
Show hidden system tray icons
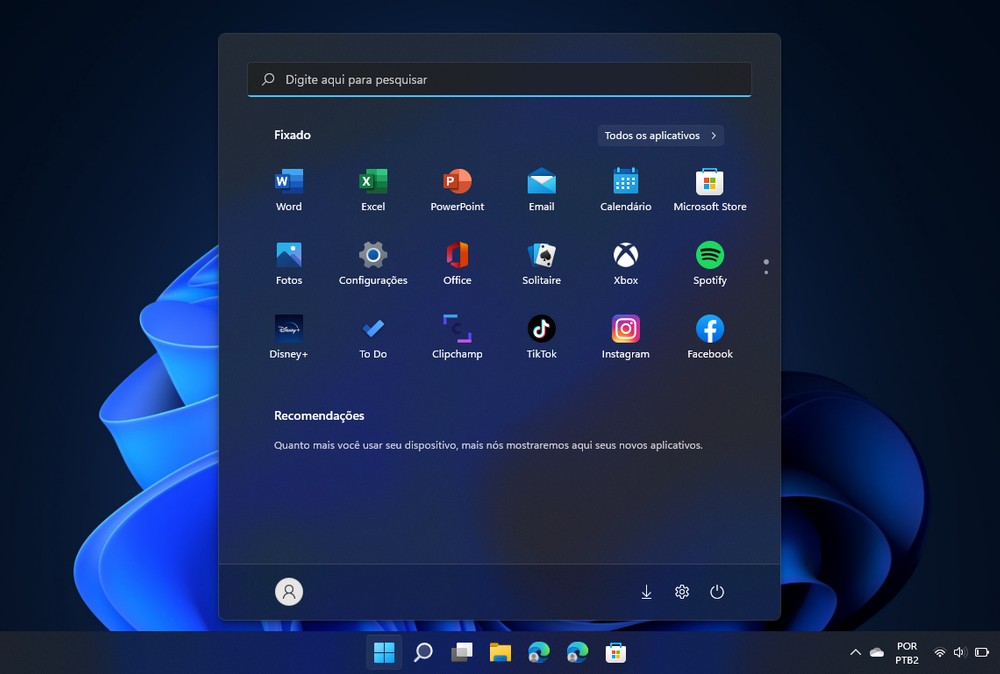(x=855, y=653)
